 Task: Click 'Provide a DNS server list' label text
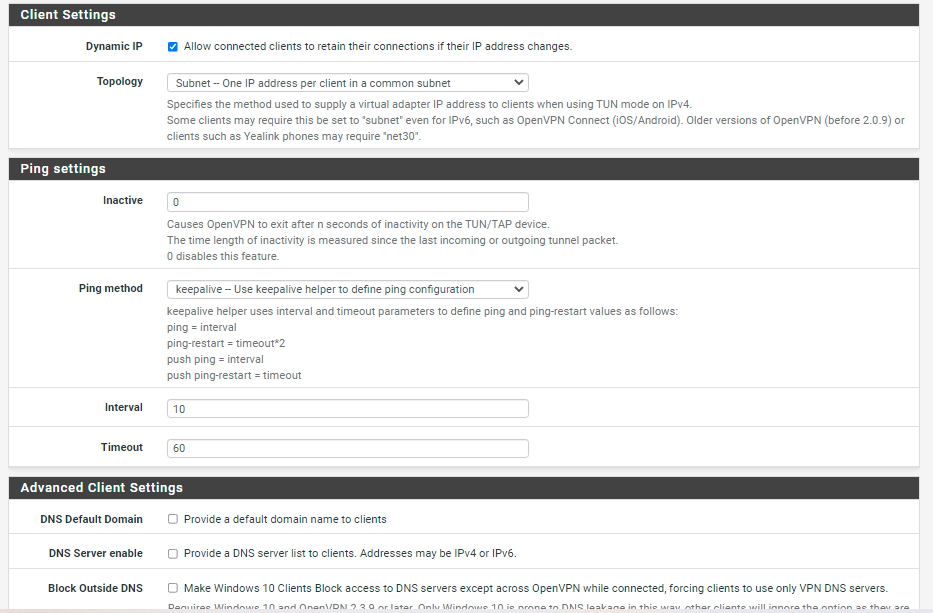pyautogui.click(x=350, y=553)
